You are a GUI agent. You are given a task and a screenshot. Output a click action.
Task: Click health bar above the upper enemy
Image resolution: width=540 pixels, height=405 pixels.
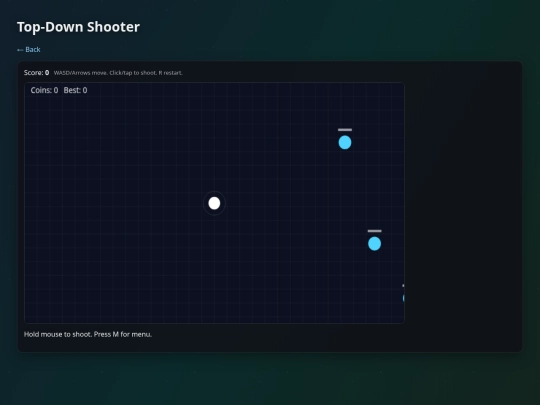pos(345,130)
